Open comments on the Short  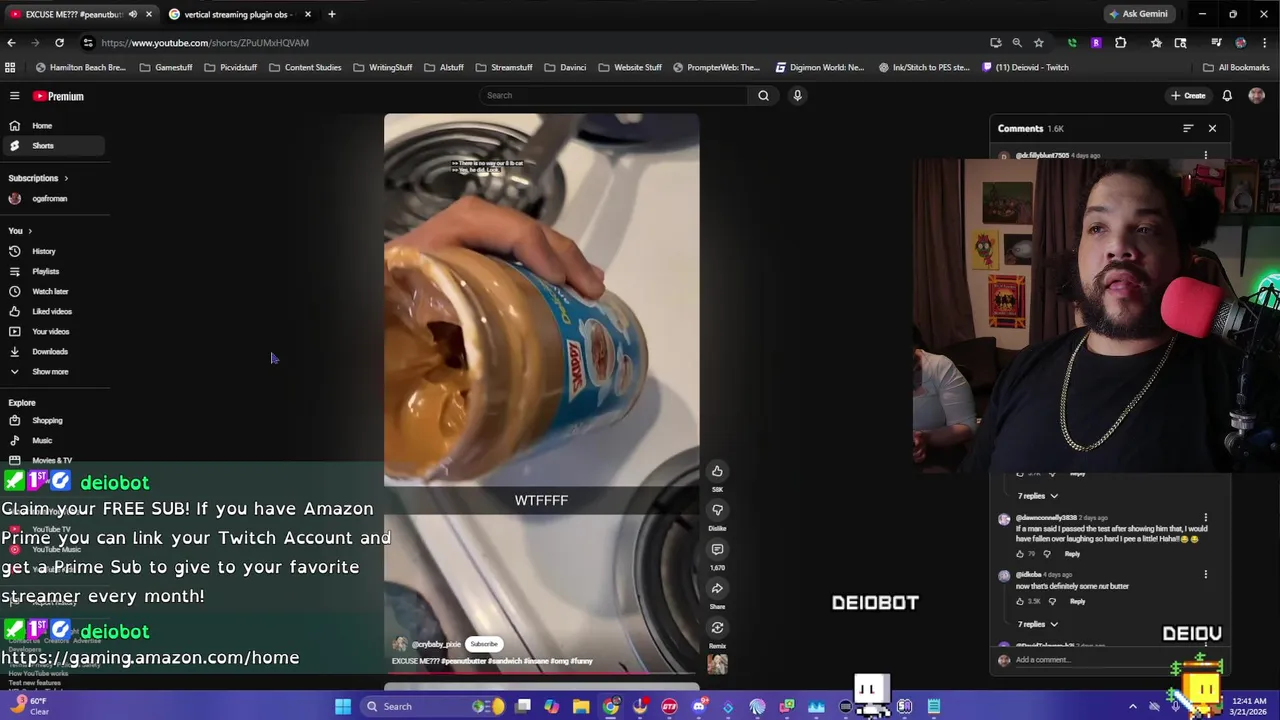pyautogui.click(x=717, y=549)
